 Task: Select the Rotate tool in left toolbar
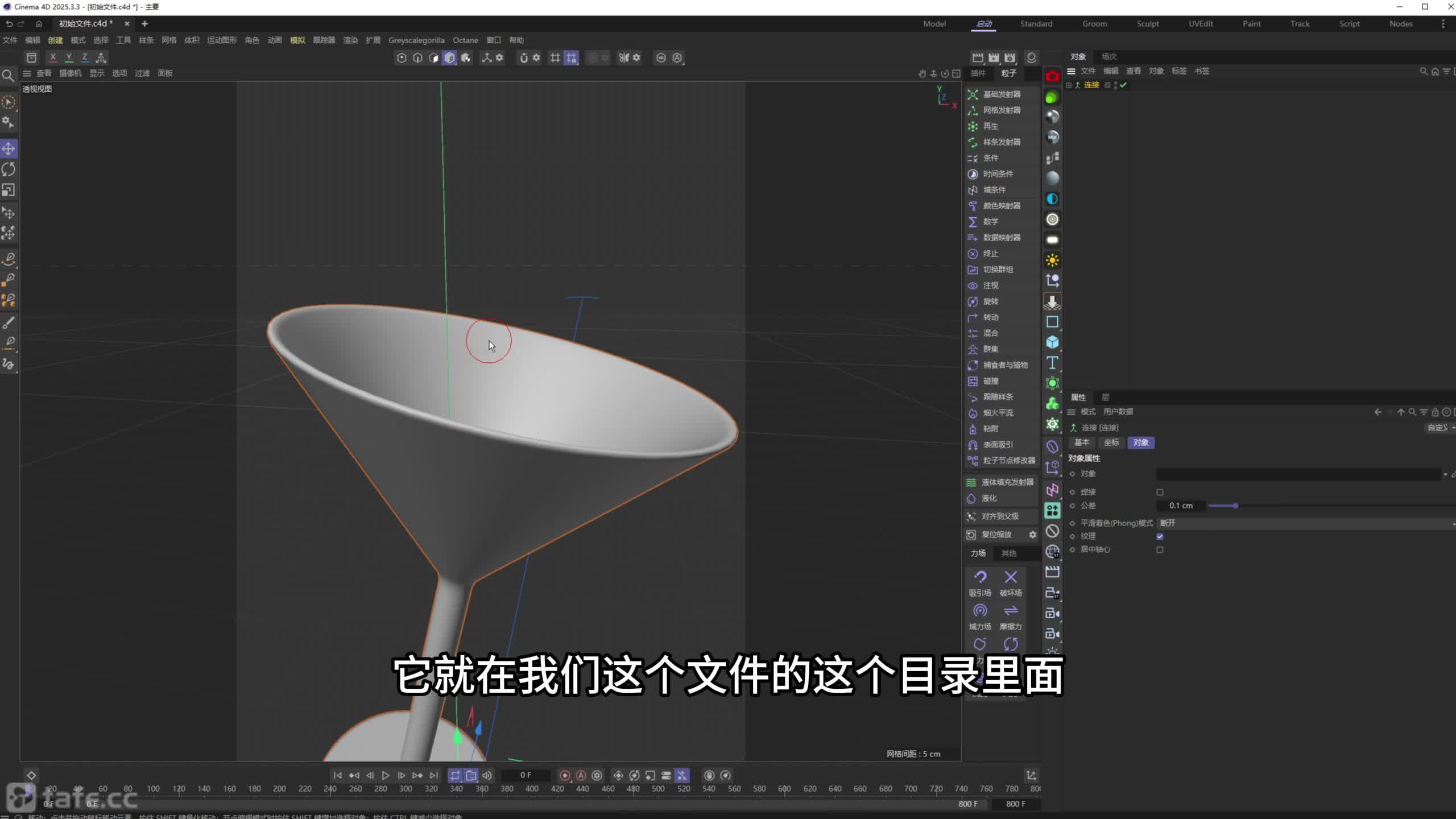click(9, 169)
